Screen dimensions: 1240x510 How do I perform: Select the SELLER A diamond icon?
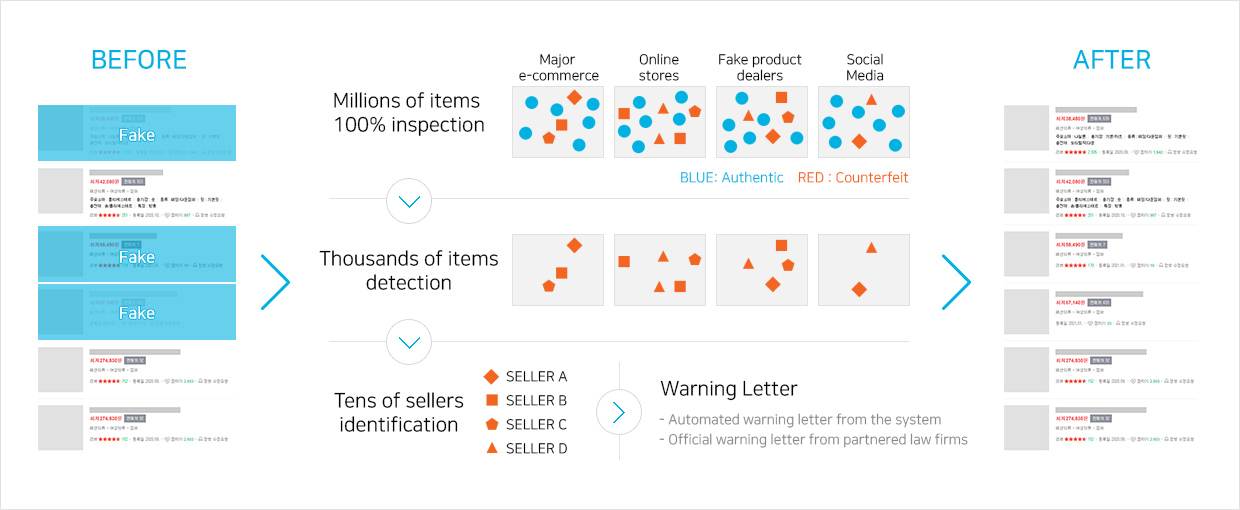[x=491, y=376]
